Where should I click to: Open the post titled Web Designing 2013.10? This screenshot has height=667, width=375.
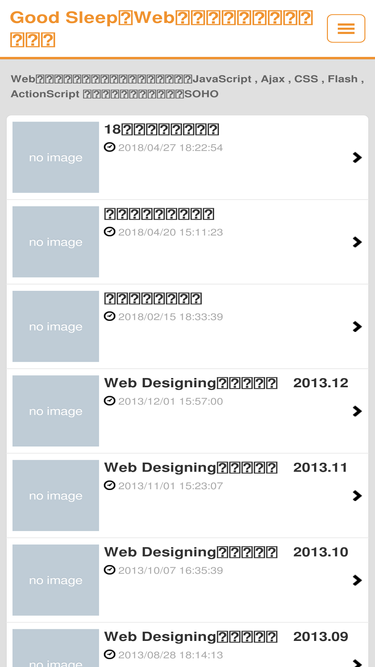tap(226, 552)
